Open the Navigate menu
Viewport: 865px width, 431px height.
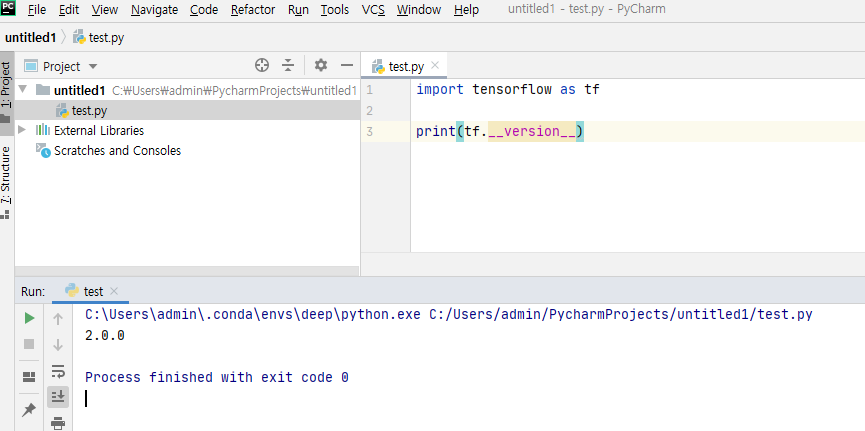[x=154, y=9]
